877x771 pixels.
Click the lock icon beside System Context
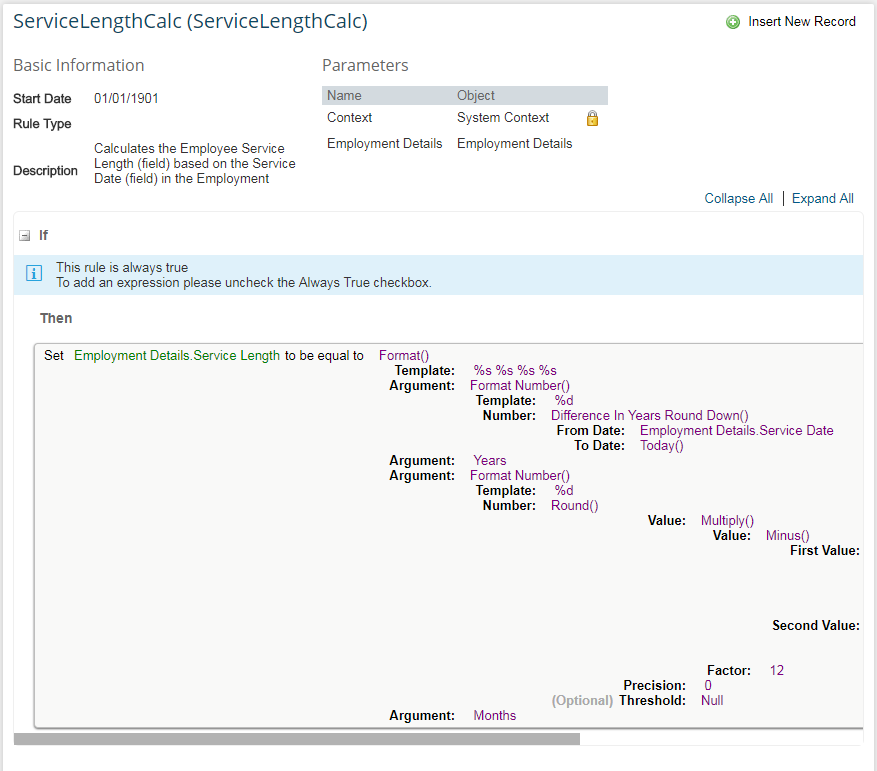pos(592,118)
